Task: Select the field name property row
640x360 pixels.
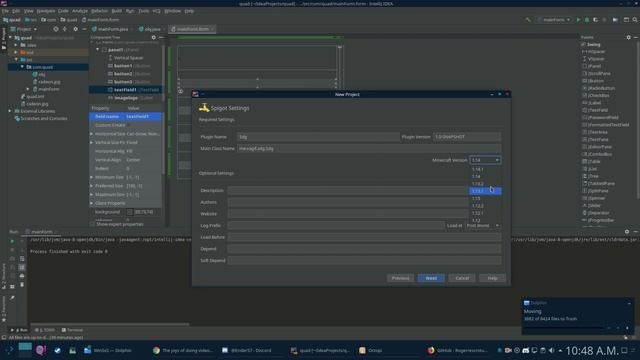Action: pos(125,116)
